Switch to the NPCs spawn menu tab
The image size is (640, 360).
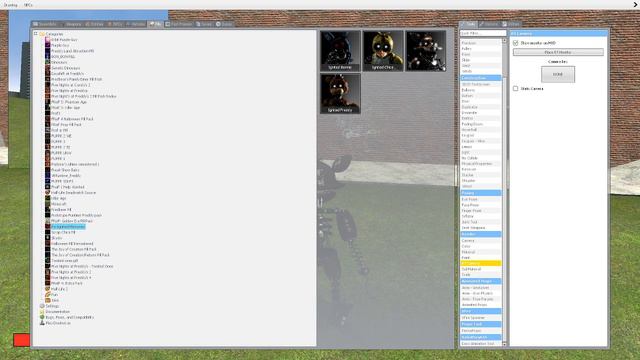tap(115, 24)
